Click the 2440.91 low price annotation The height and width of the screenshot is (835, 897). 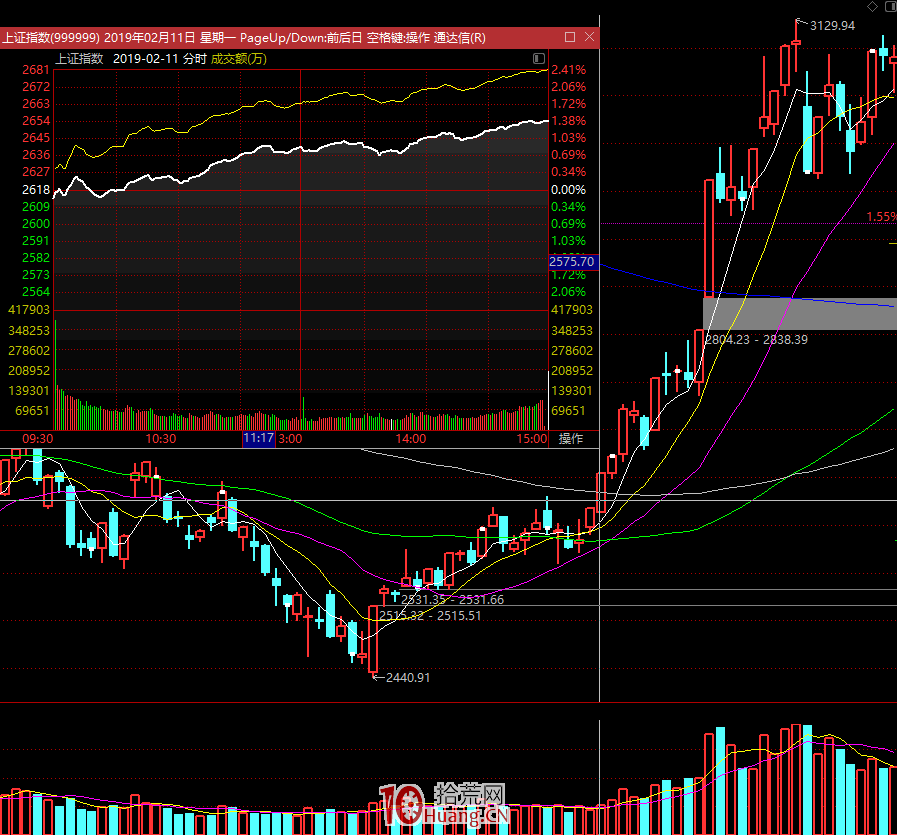tap(408, 678)
